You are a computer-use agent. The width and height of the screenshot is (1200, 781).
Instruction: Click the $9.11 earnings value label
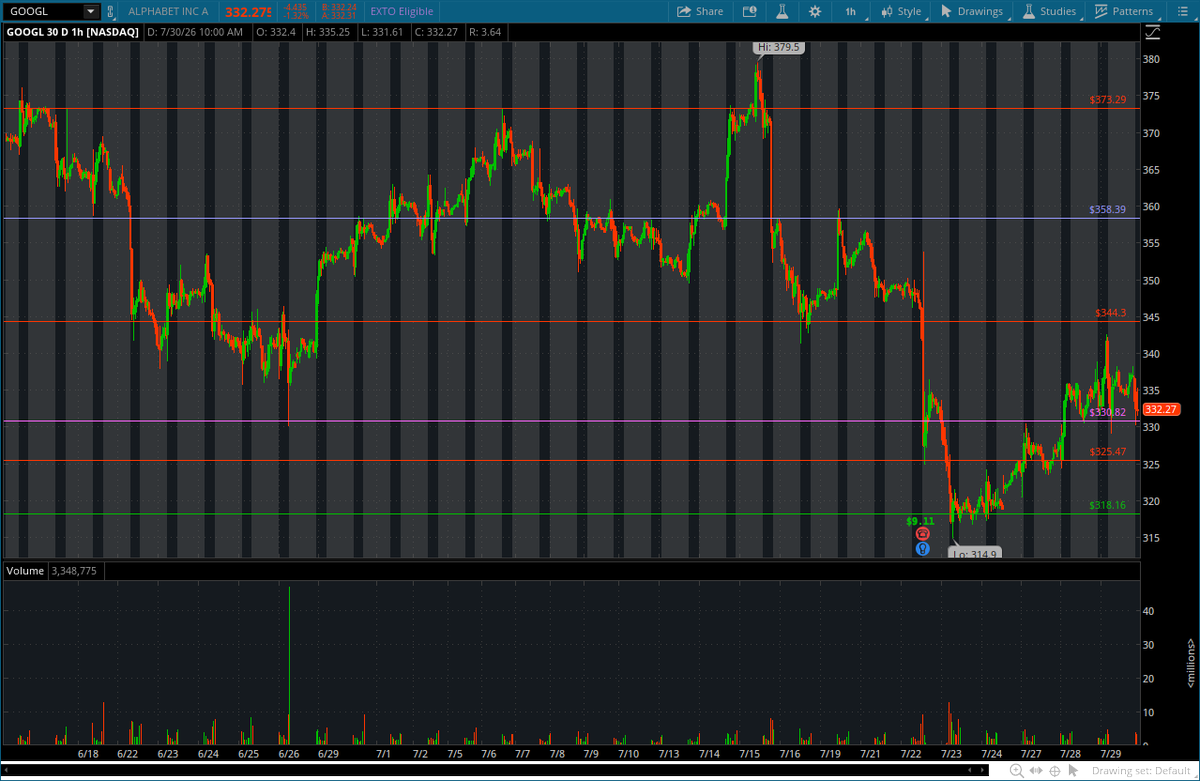pos(921,521)
